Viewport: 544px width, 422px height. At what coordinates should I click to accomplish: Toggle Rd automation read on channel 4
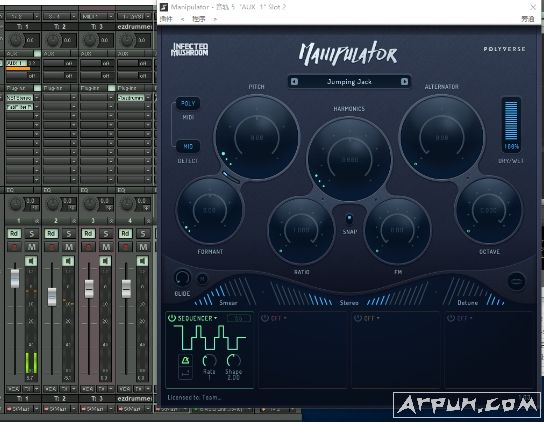coord(126,234)
